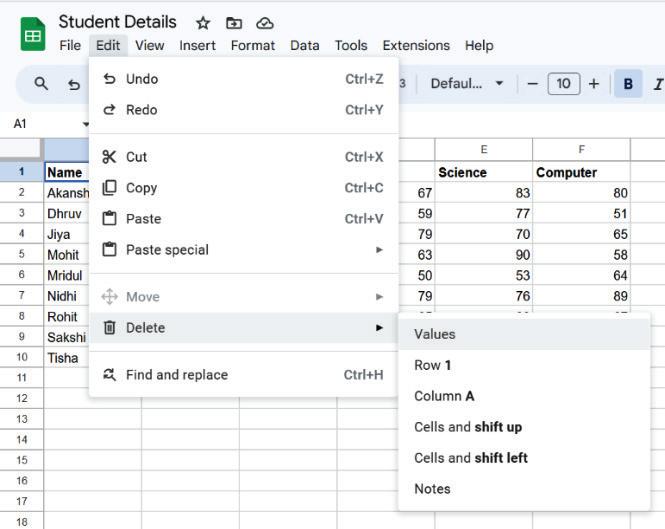Toggle Bold formatting in toolbar
The height and width of the screenshot is (529, 665).
(628, 84)
